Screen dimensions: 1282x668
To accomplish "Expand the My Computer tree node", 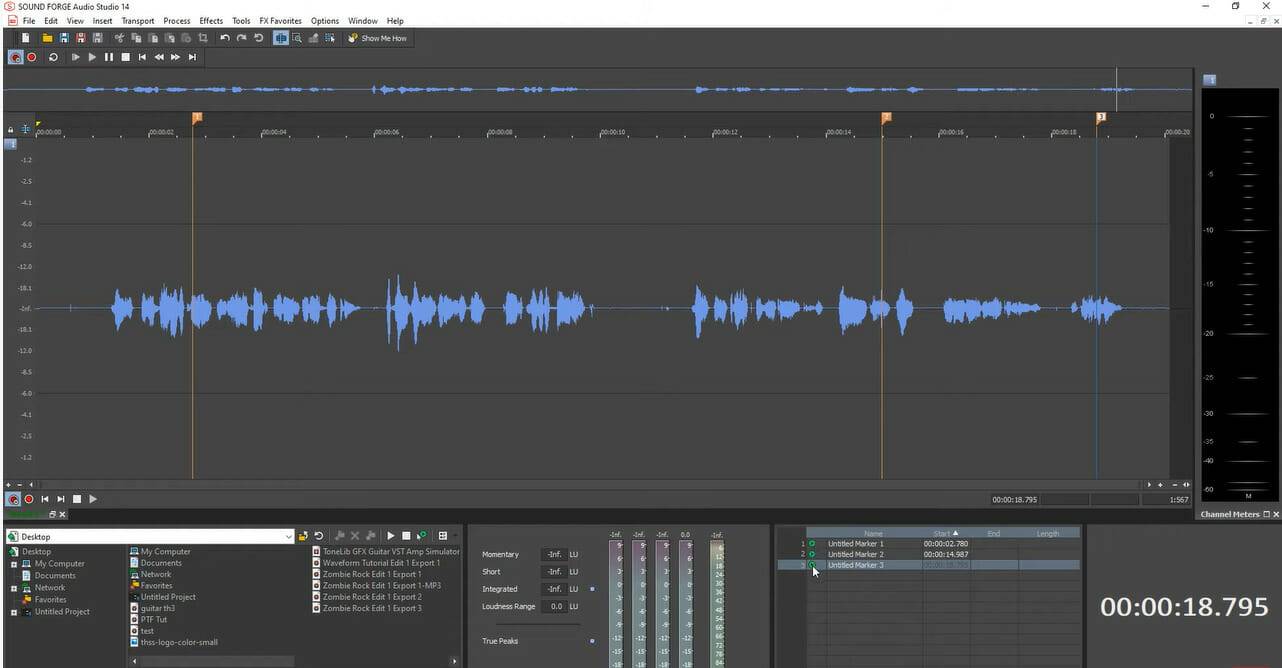I will [x=14, y=564].
